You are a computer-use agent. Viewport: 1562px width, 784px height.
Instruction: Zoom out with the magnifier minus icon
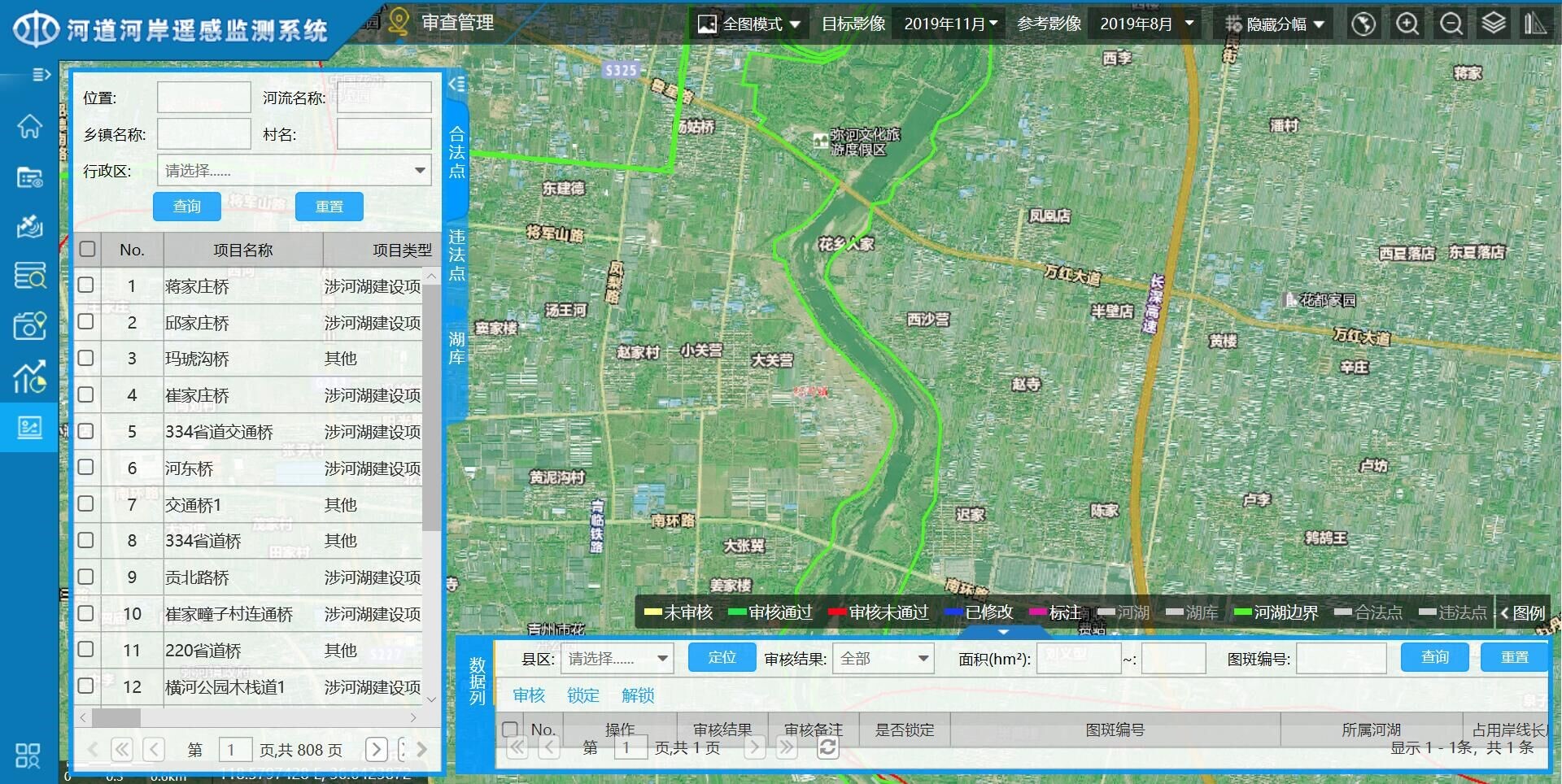click(1451, 24)
